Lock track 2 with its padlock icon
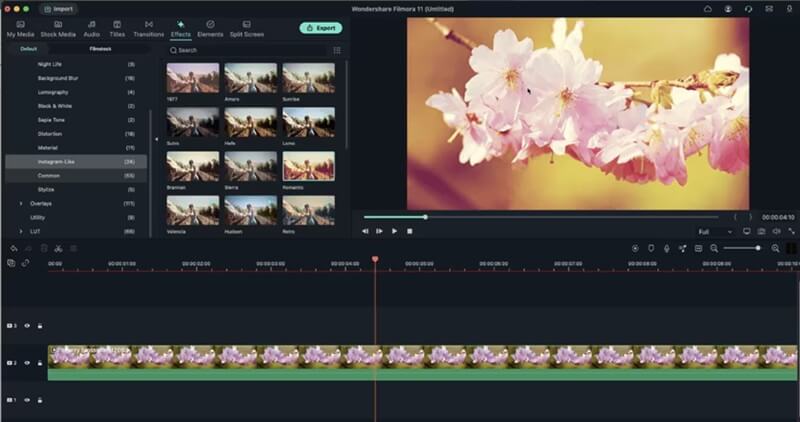The width and height of the screenshot is (800, 422). [x=40, y=363]
